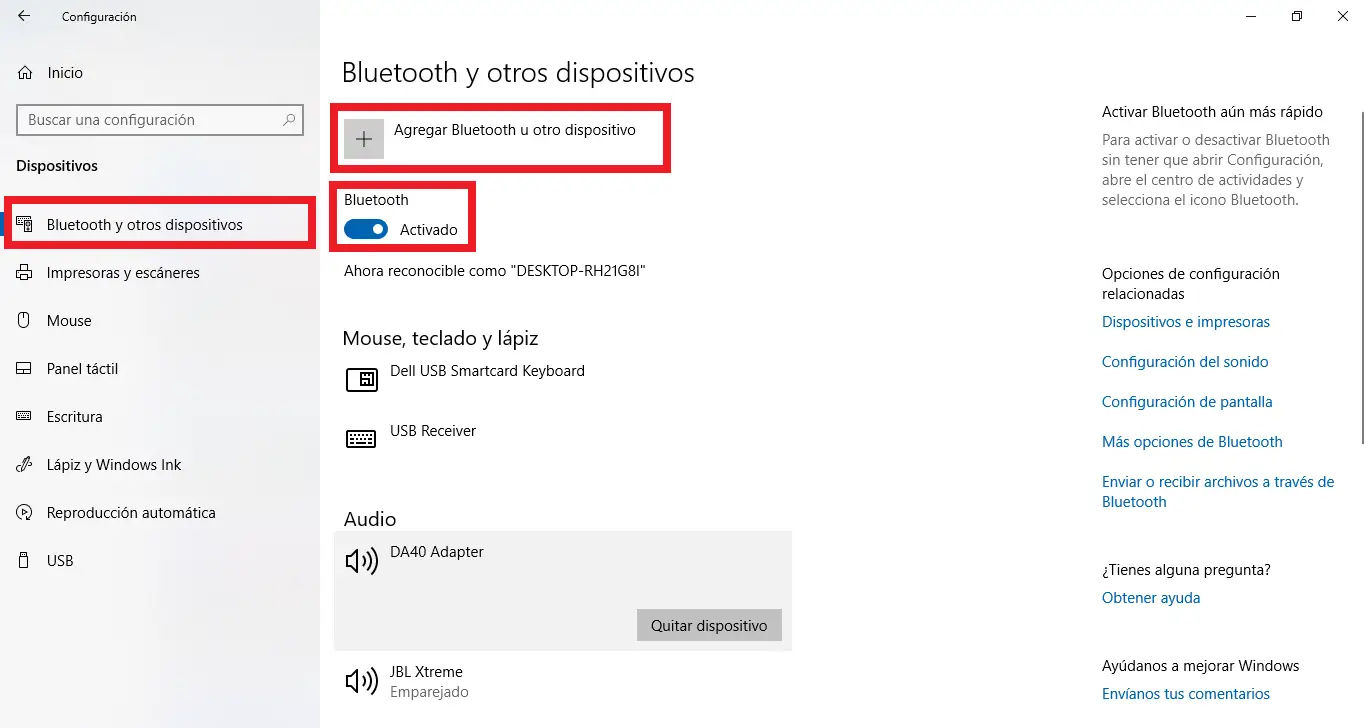Select the Inicio home icon

coord(25,72)
